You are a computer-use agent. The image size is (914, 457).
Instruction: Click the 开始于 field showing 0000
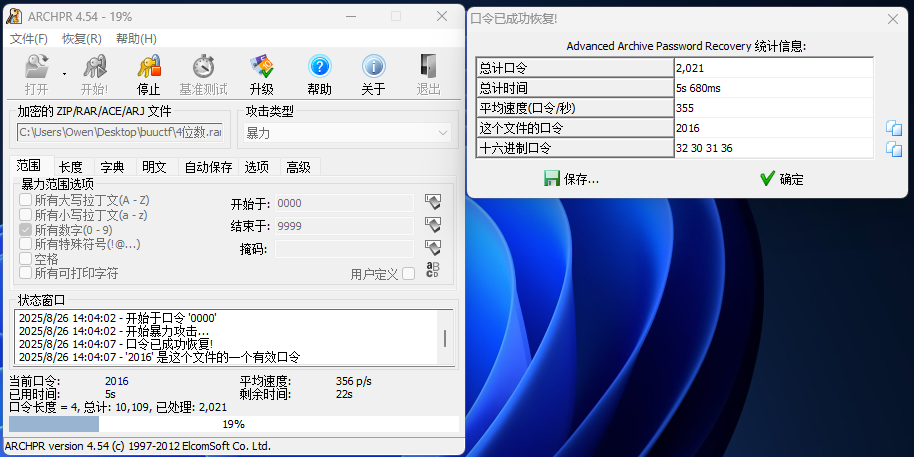pos(344,203)
